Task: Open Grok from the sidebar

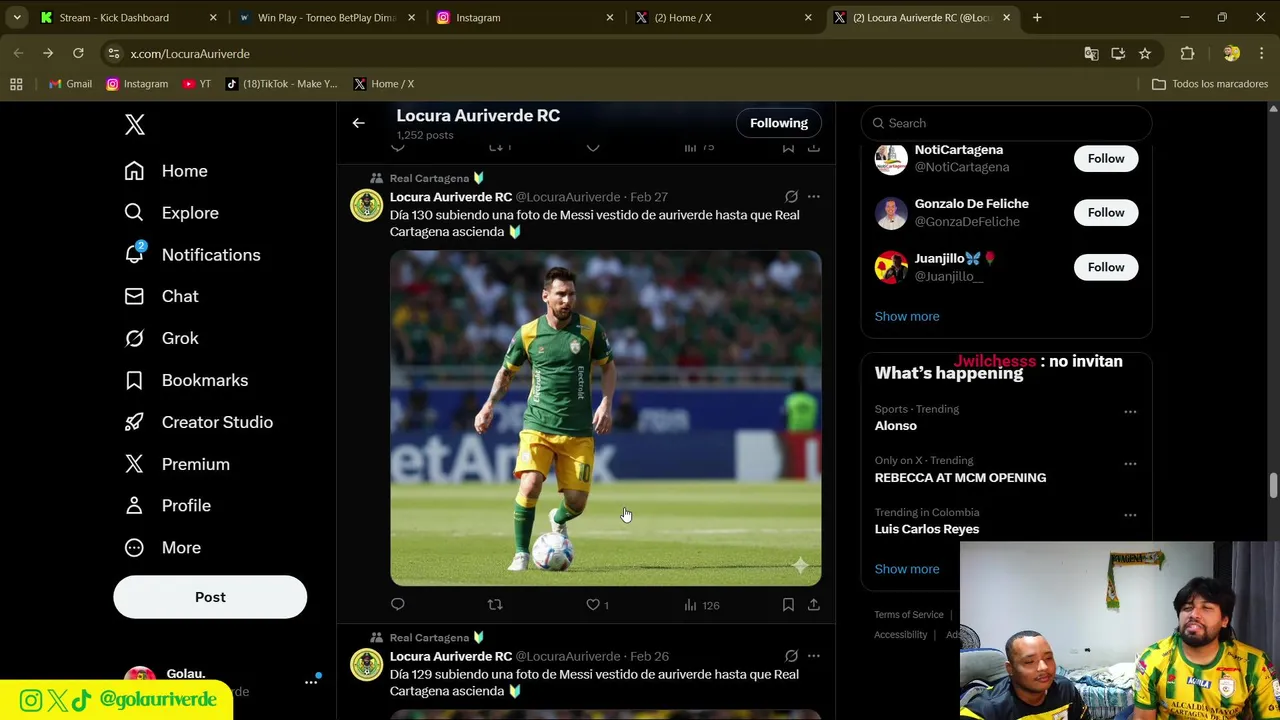Action: coord(161,338)
